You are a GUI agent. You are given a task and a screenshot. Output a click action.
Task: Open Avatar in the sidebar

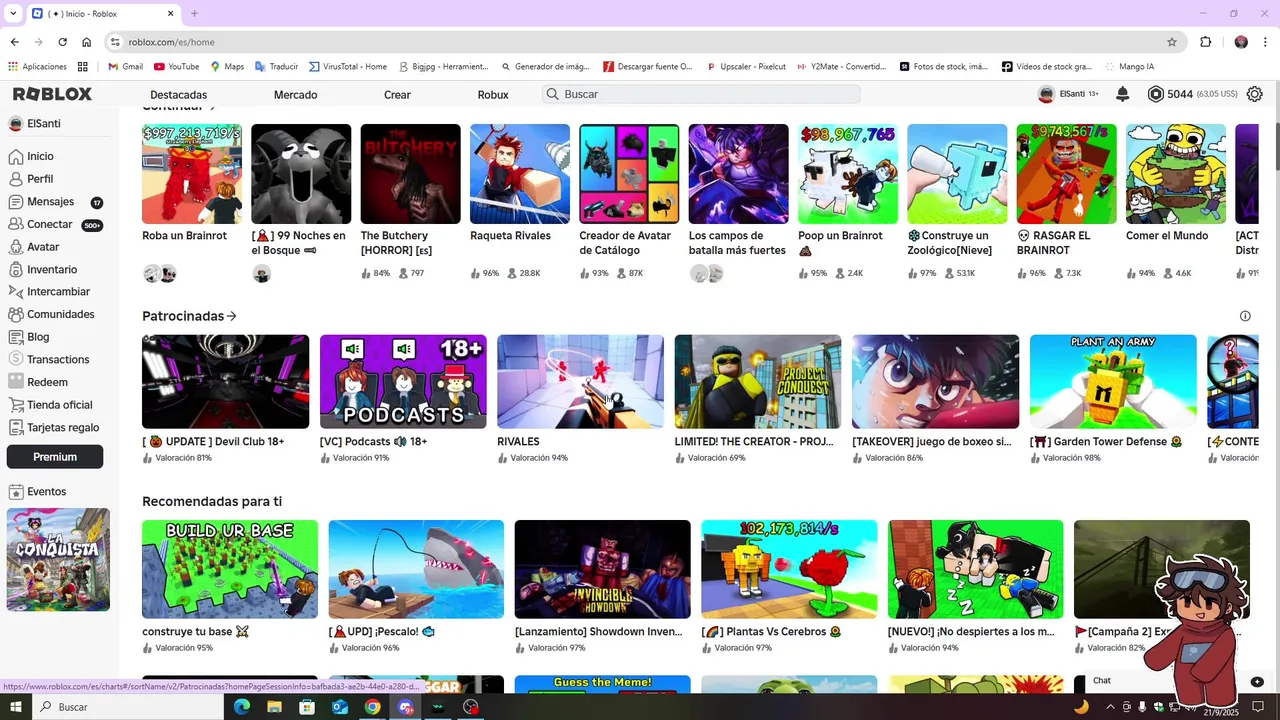point(43,247)
